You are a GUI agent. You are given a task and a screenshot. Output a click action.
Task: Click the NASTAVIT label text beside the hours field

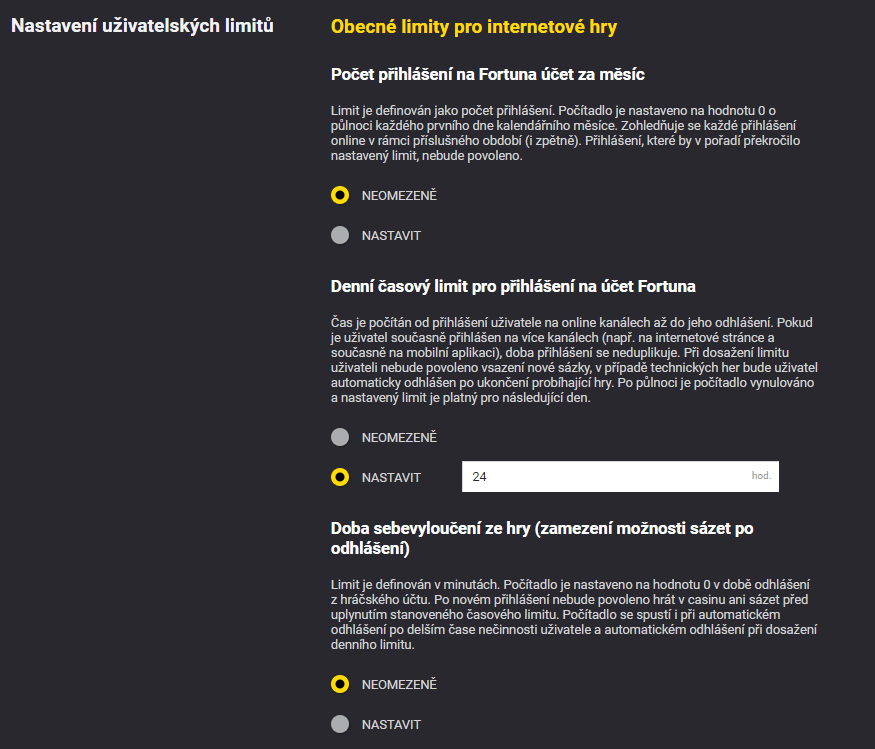point(391,478)
